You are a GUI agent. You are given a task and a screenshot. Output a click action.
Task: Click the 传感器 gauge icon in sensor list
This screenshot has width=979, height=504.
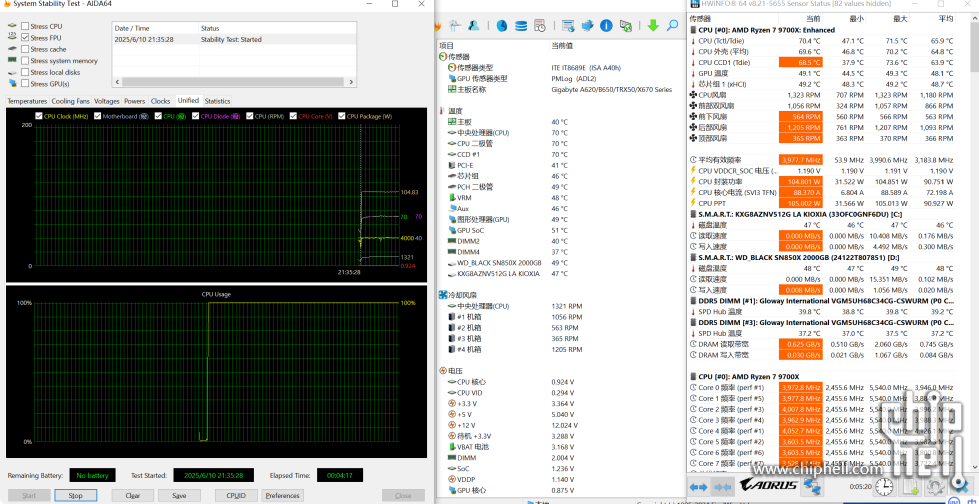click(443, 57)
